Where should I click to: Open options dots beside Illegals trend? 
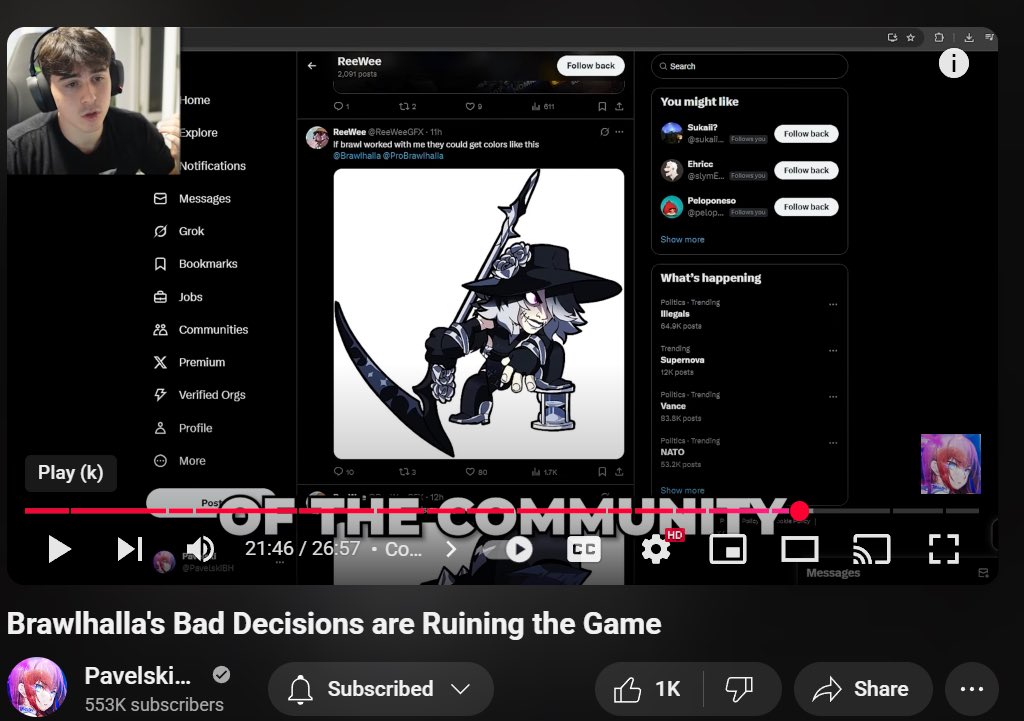pos(833,304)
